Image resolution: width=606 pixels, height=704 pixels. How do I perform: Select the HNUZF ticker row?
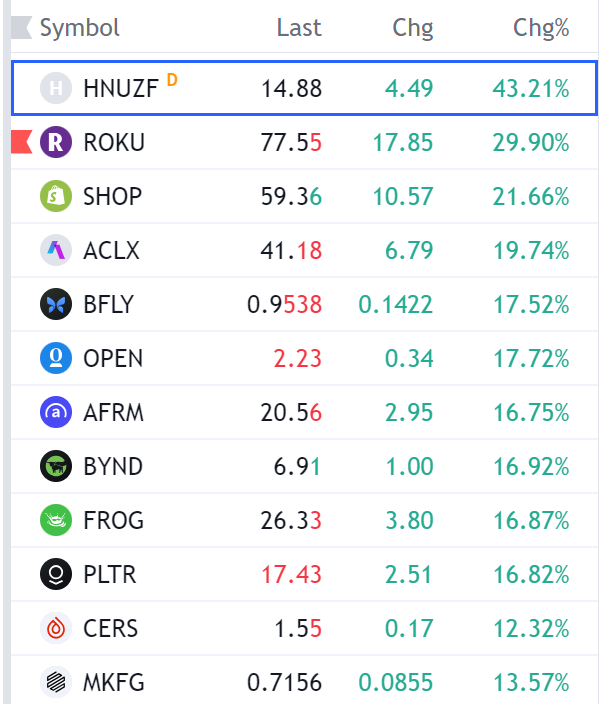300,88
